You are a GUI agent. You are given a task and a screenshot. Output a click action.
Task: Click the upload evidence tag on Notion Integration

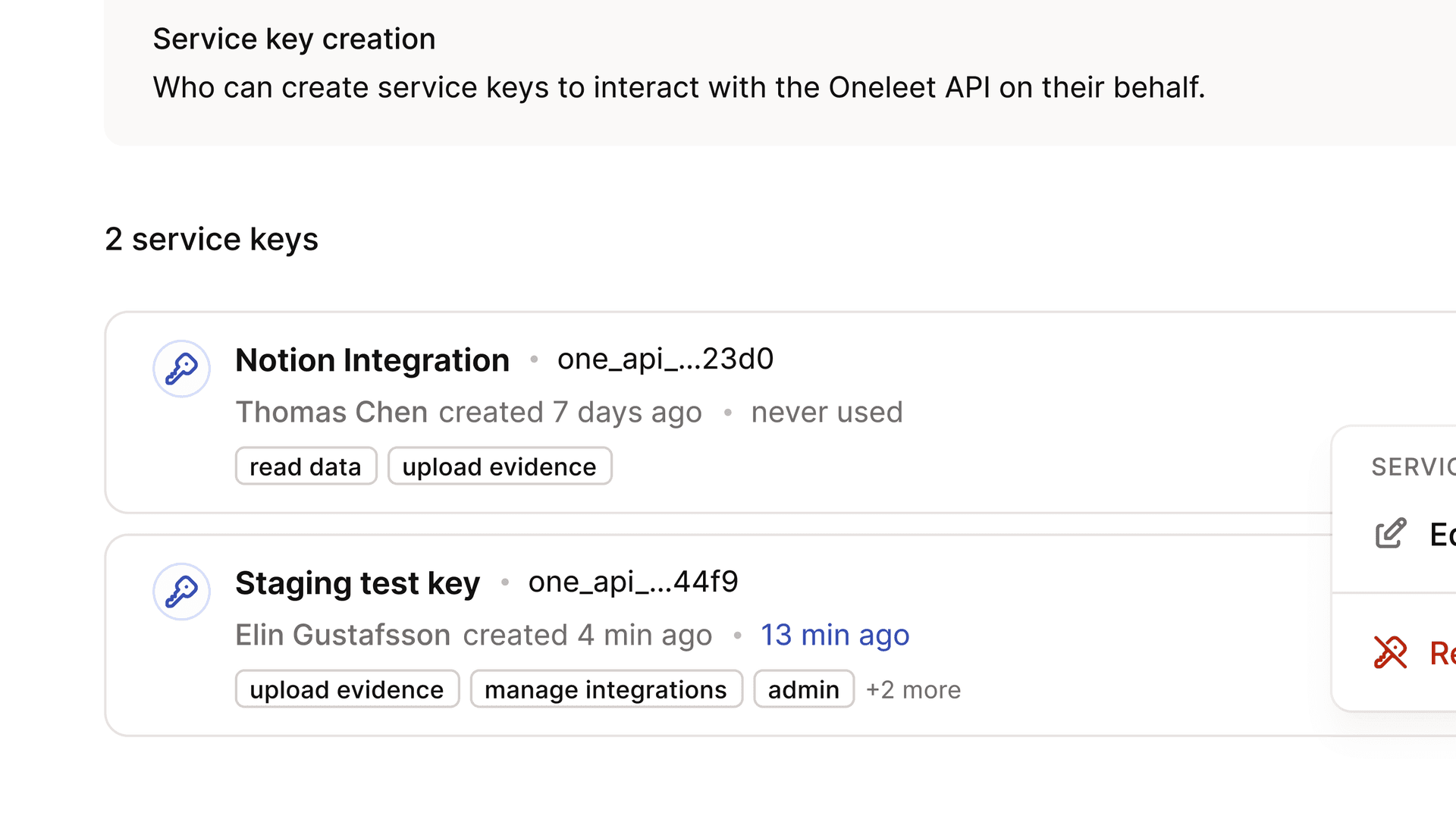coord(499,466)
